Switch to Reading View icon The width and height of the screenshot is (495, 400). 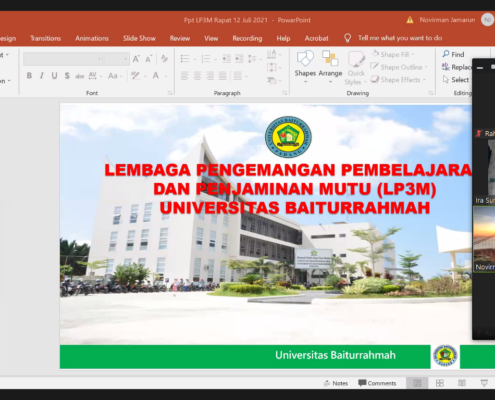point(462,383)
